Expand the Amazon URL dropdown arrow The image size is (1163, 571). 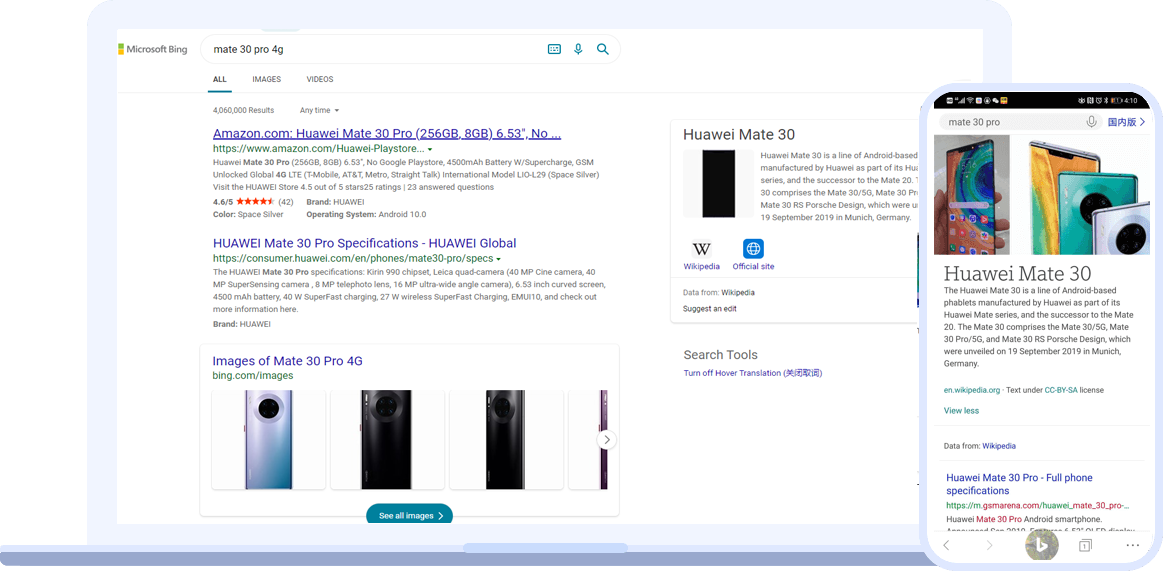point(430,149)
